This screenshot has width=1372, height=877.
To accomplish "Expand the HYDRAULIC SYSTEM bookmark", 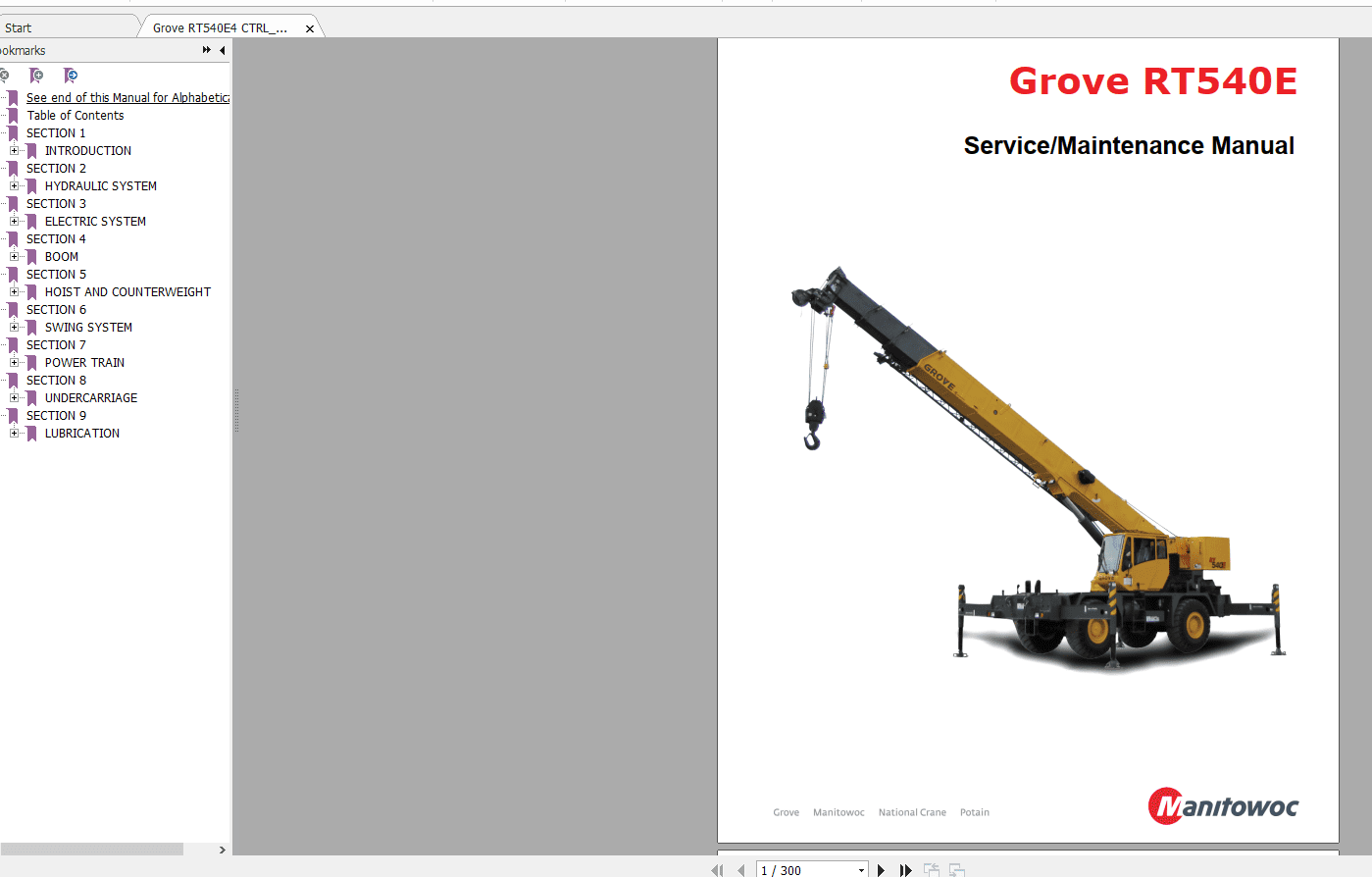I will pyautogui.click(x=14, y=185).
